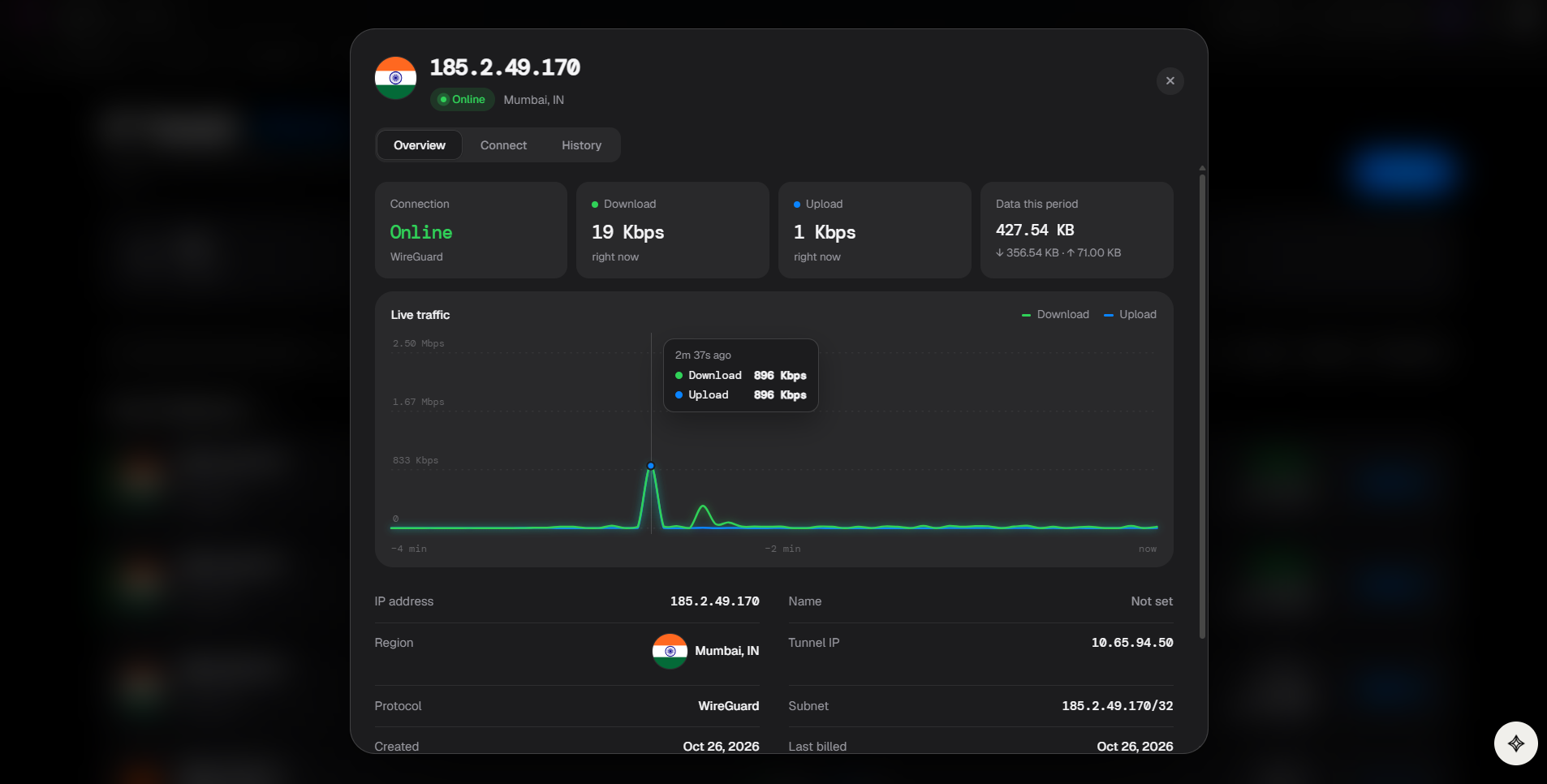
Task: Click the now time axis label
Action: (1148, 549)
